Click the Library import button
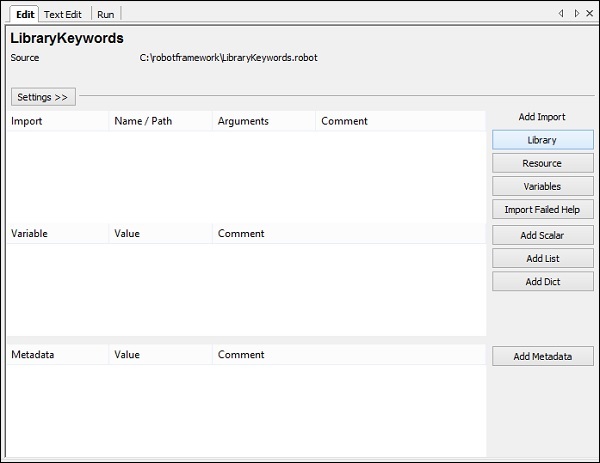The width and height of the screenshot is (600, 463). pos(542,140)
